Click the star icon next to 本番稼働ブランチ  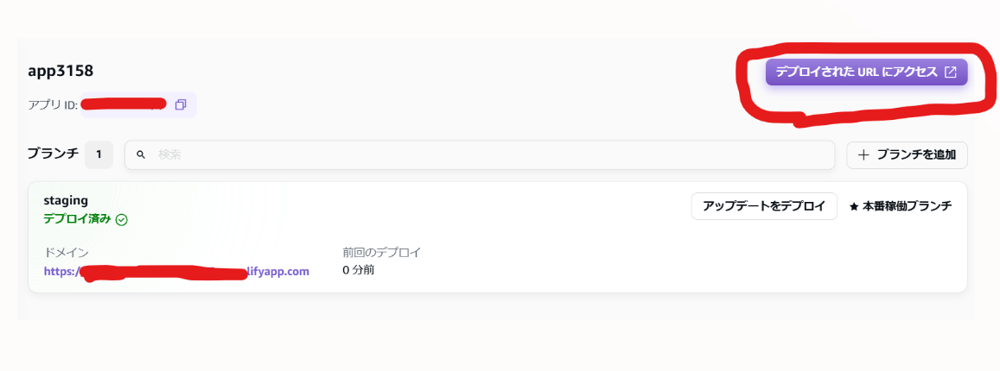(854, 207)
